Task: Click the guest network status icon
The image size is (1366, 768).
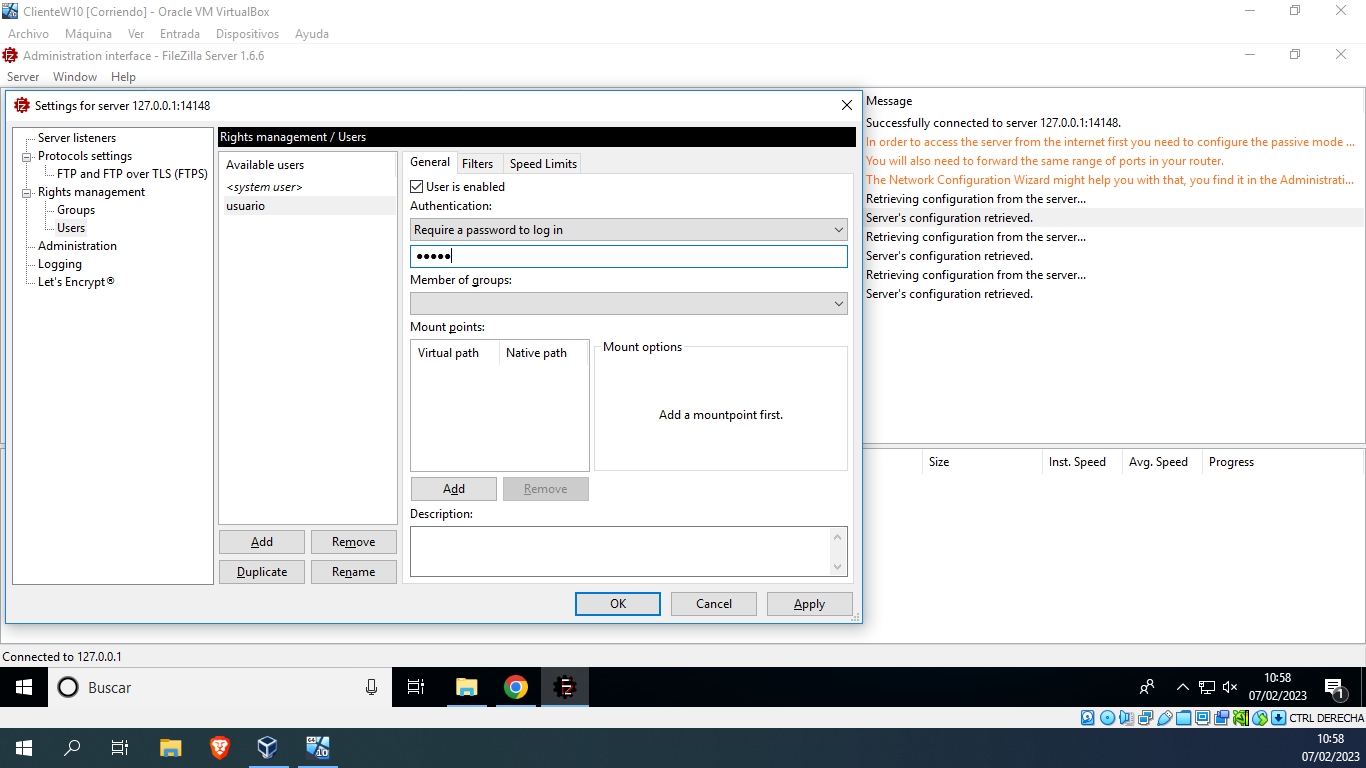Action: (x=1207, y=687)
